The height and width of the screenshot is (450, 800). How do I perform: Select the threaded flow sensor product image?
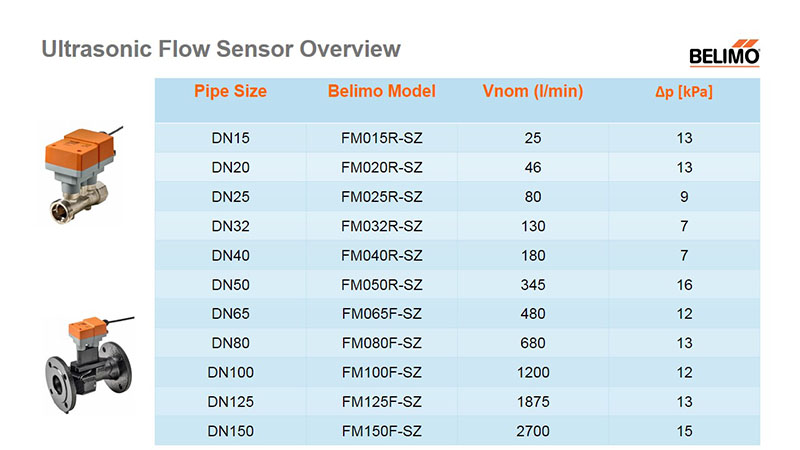pyautogui.click(x=82, y=175)
